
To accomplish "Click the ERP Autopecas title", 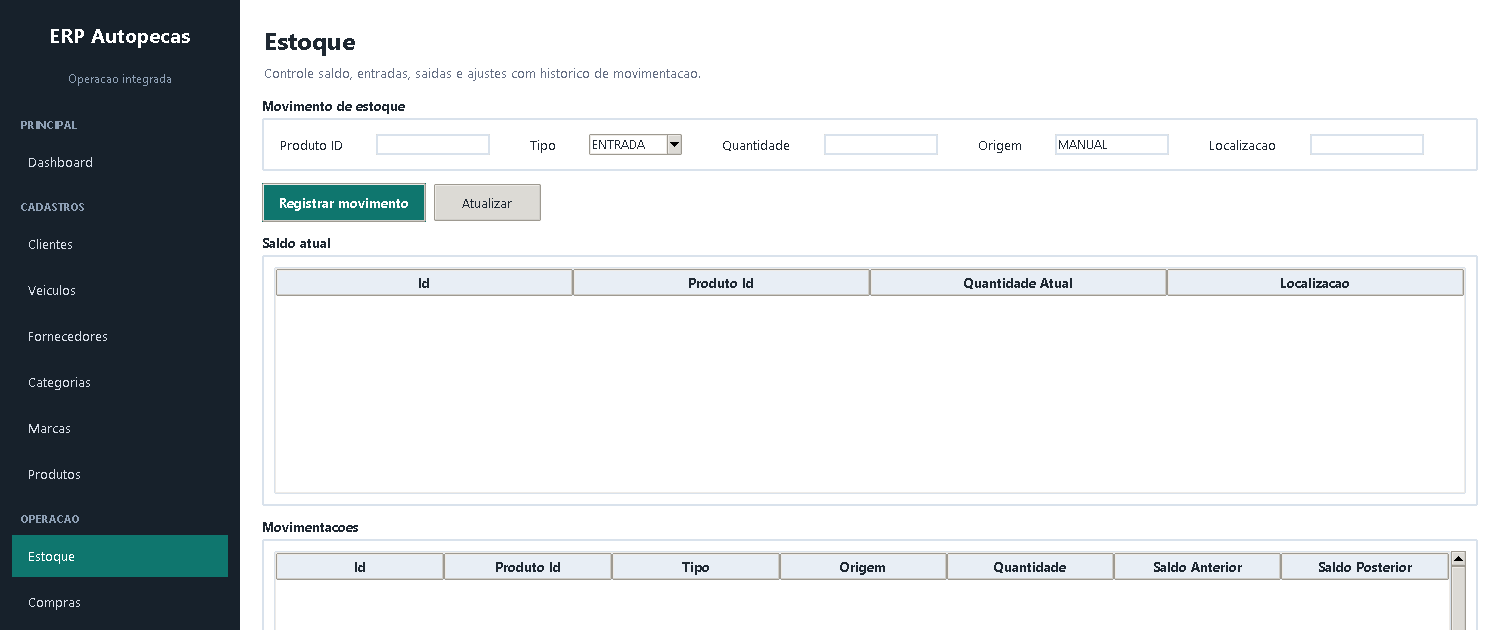I will pos(120,37).
